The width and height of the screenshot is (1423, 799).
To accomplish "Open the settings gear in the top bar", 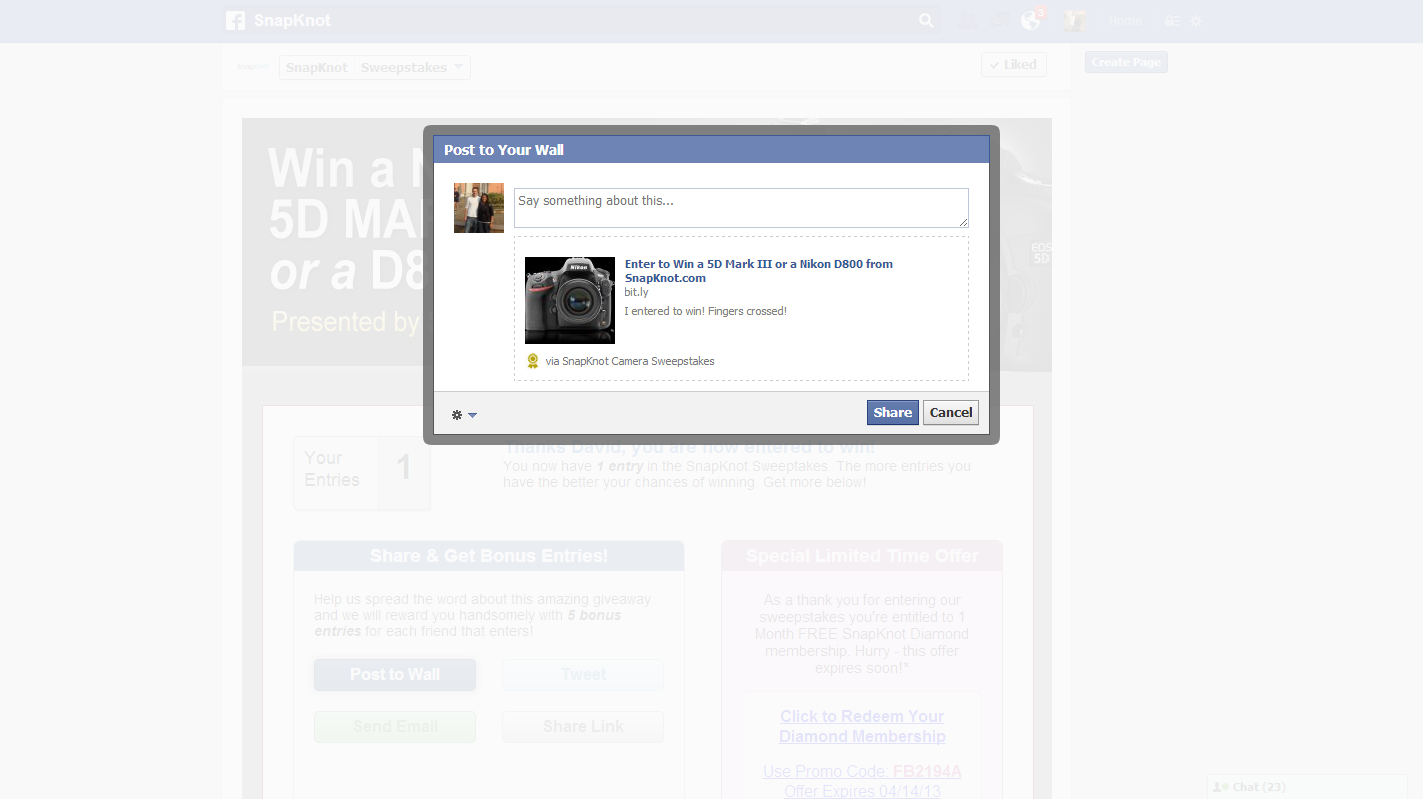I will pos(1196,21).
